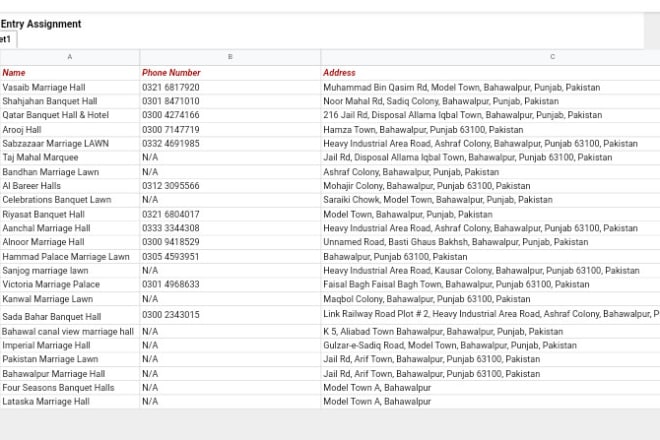Select the Kanwal Marriage Lawn cell
The height and width of the screenshot is (440, 660).
(69, 299)
